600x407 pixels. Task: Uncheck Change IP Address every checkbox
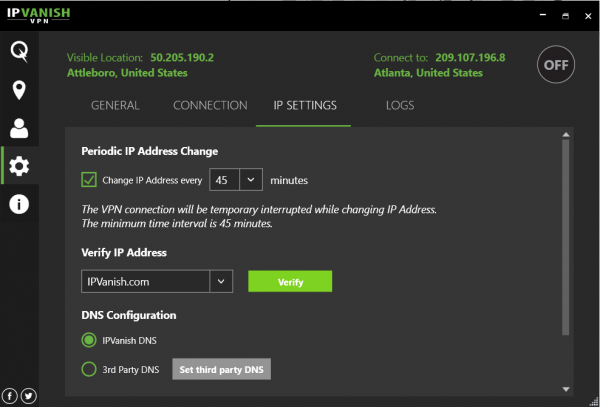pyautogui.click(x=89, y=179)
